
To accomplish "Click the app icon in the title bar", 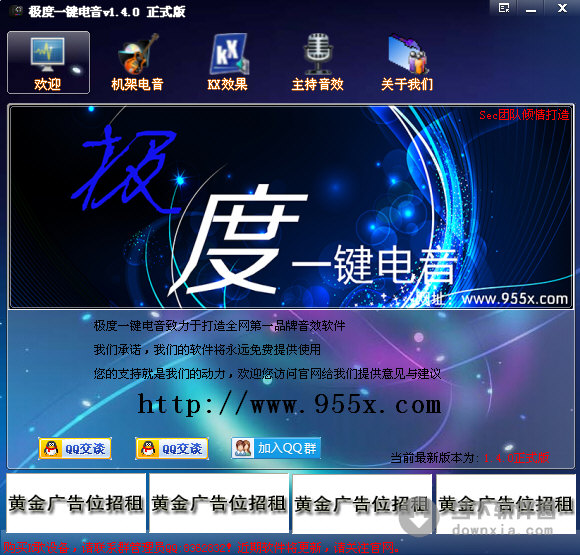I will pyautogui.click(x=16, y=11).
